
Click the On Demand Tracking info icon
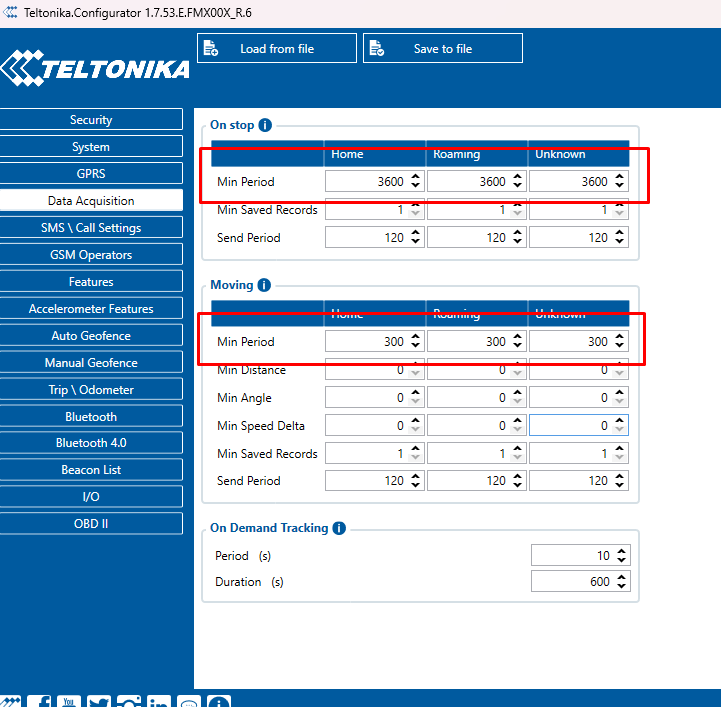[x=339, y=528]
